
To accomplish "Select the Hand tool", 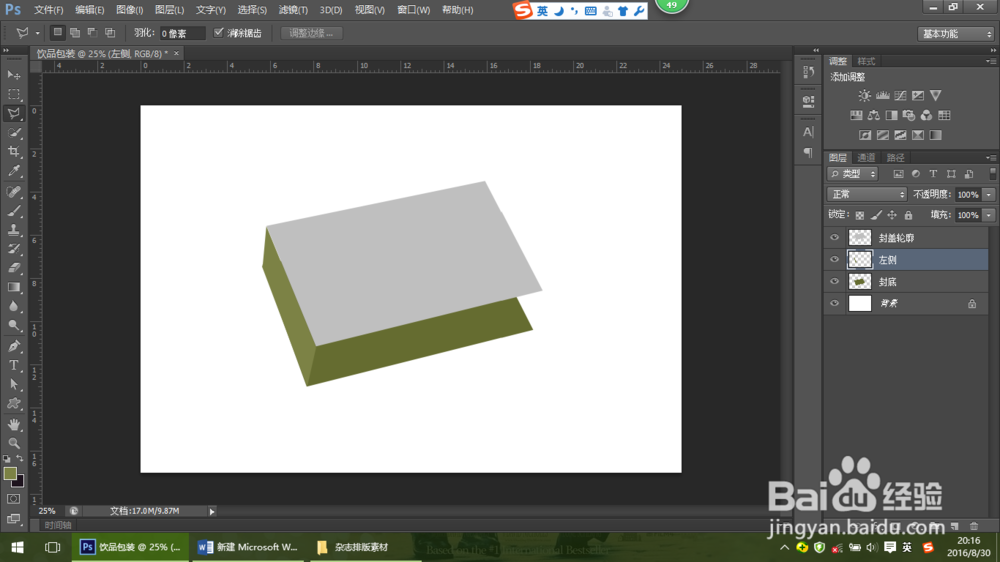I will (14, 424).
